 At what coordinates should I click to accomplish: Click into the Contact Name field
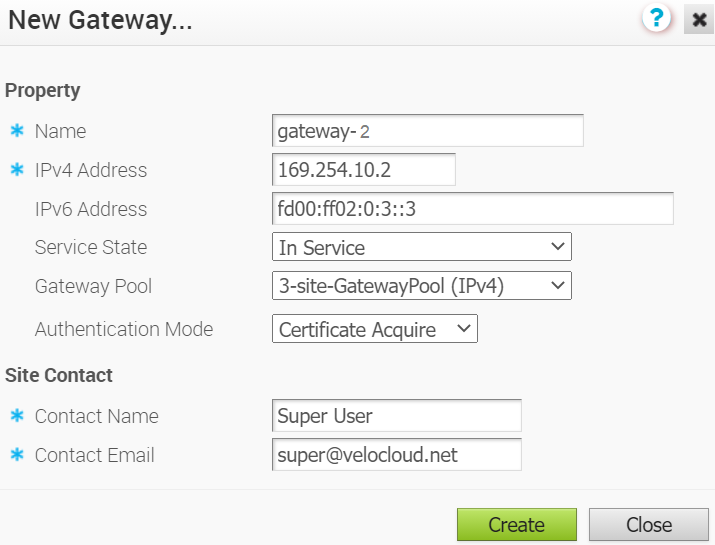396,416
